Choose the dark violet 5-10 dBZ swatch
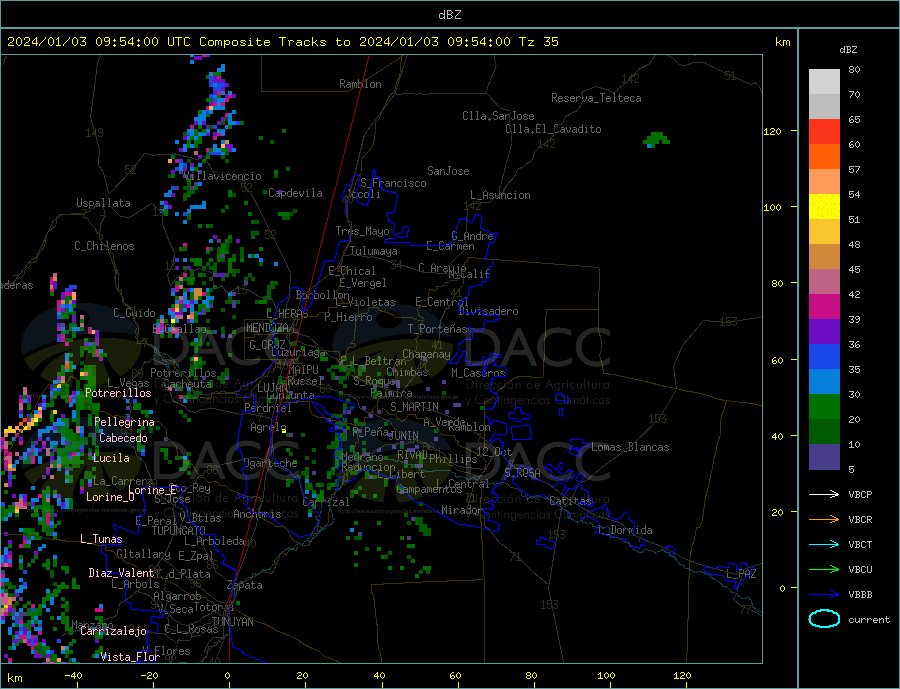The height and width of the screenshot is (689, 900). coord(824,457)
